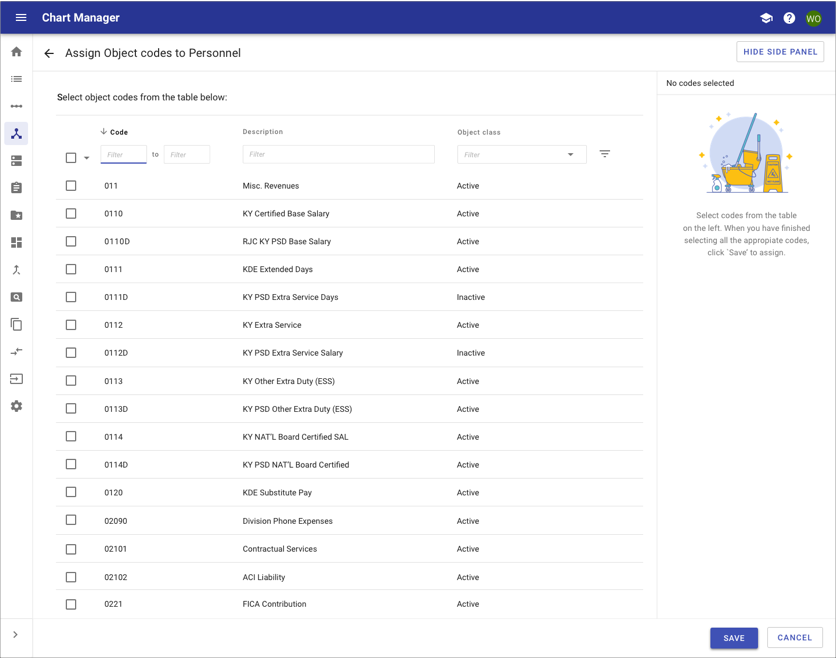Screen dimensions: 836x658
Task: Tick checkbox for KY NAT'L Board Certified SAL
Action: [71, 436]
